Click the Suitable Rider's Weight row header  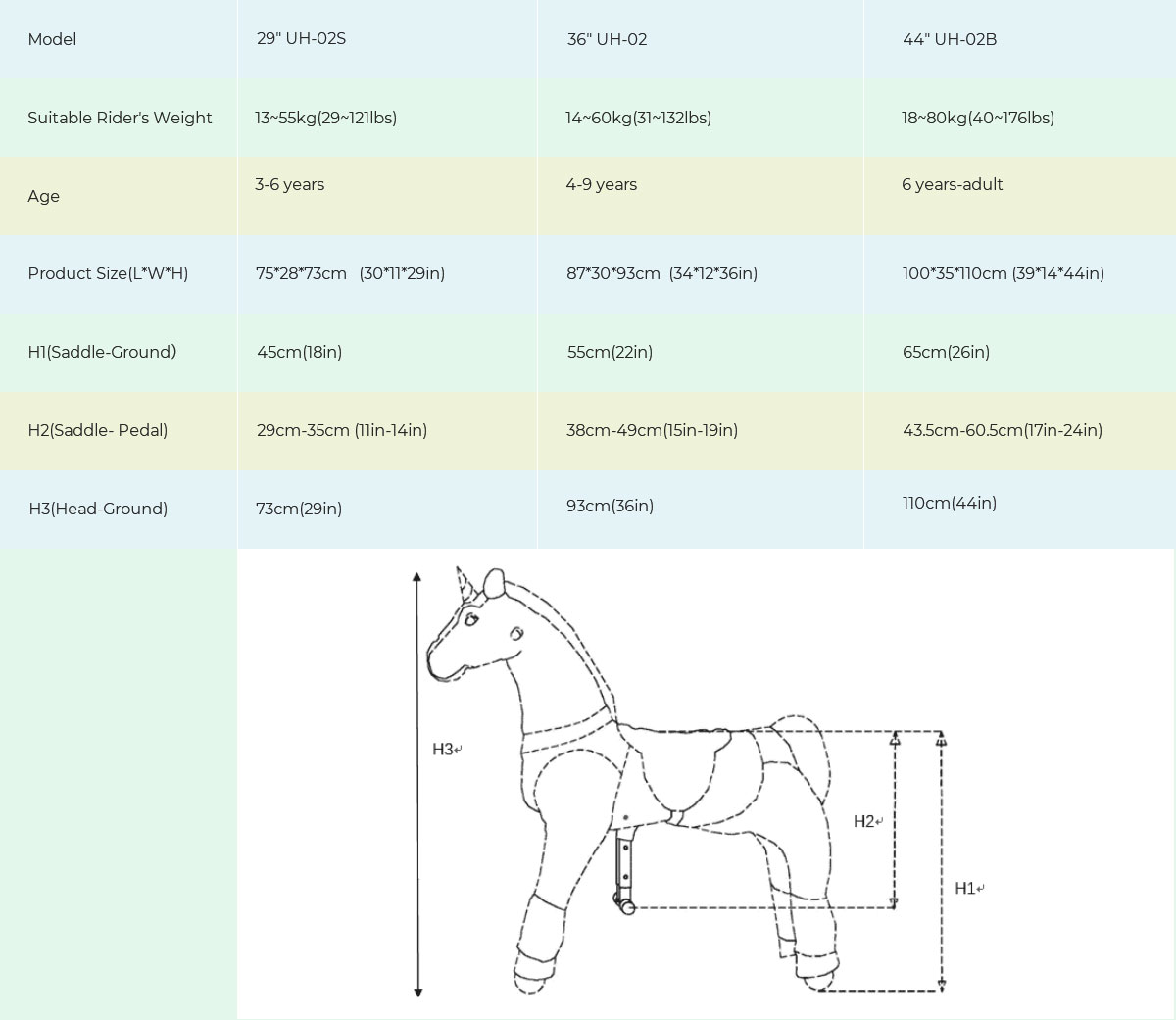tap(120, 118)
